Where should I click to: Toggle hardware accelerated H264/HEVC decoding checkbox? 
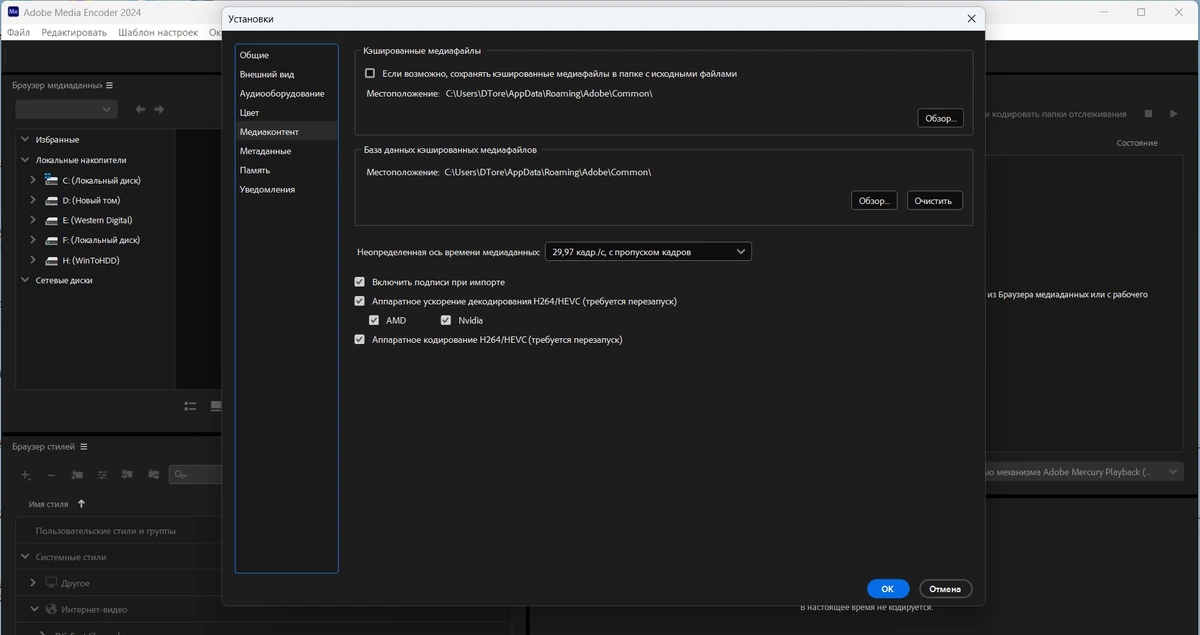[x=360, y=301]
